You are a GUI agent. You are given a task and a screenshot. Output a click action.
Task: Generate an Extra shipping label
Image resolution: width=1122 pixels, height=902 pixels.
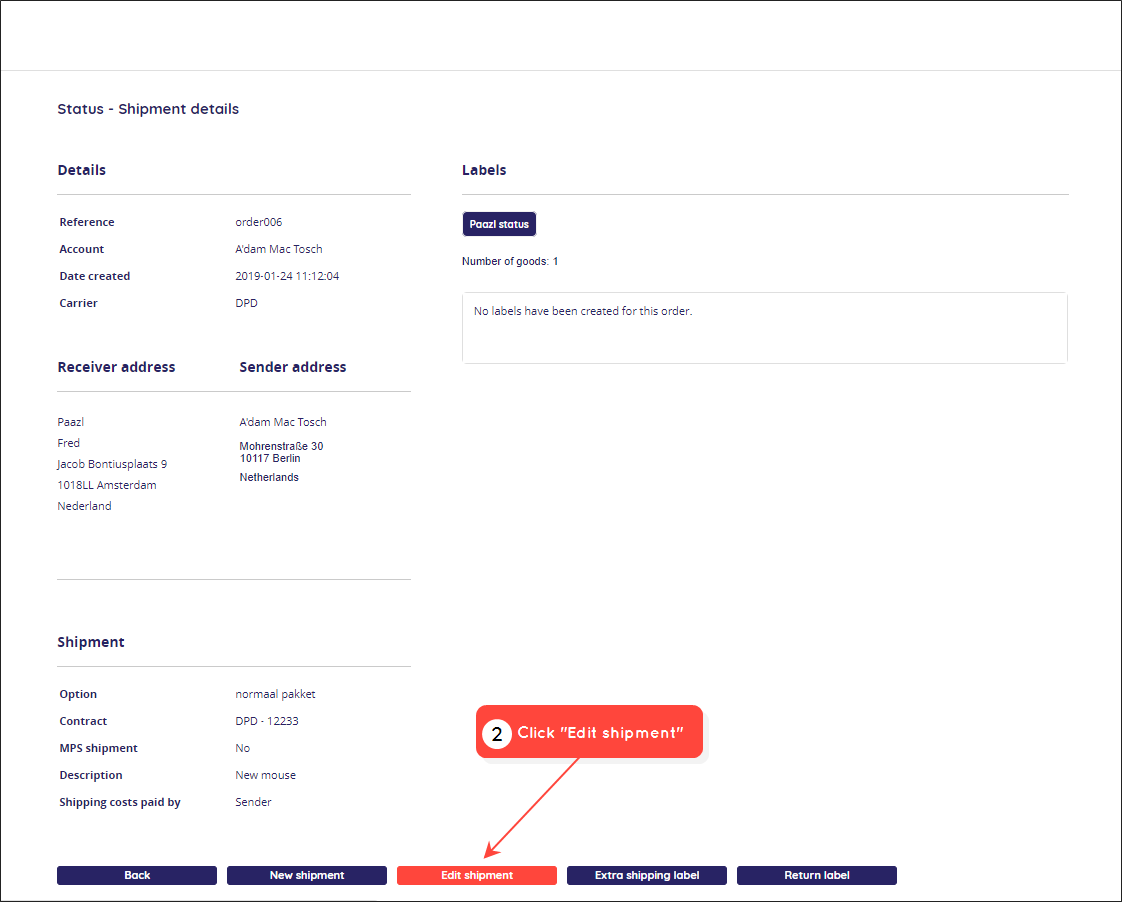(647, 875)
